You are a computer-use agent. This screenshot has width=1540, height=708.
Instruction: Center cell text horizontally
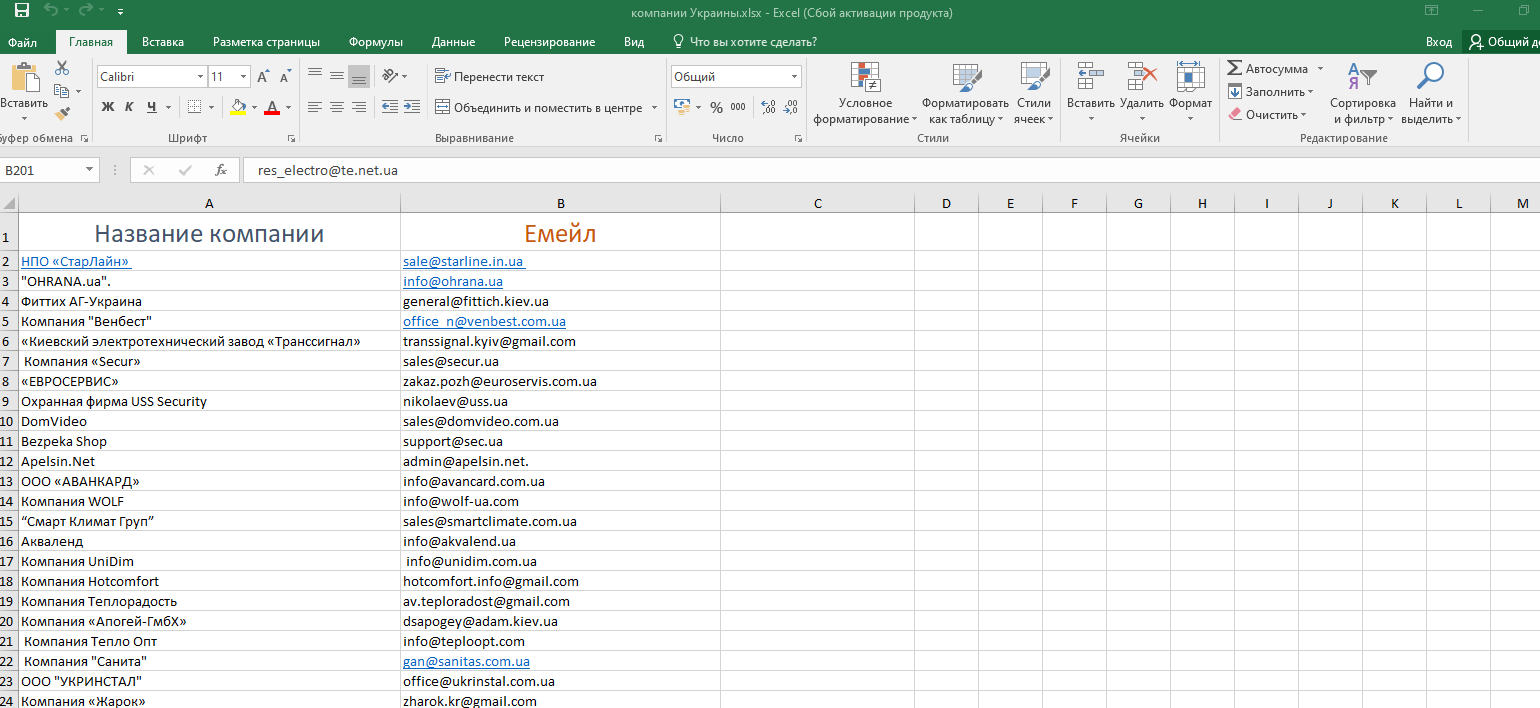click(x=337, y=107)
